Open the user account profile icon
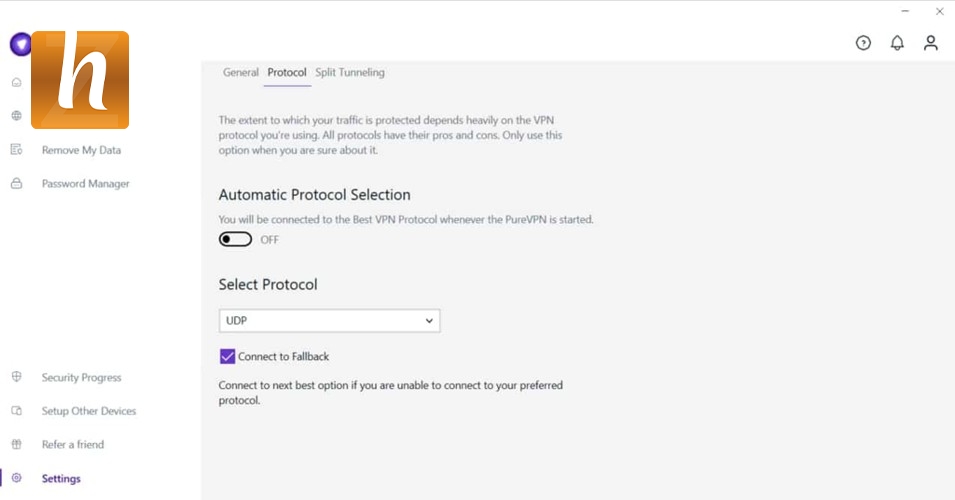Screen dimensions: 955x500 coord(931,43)
